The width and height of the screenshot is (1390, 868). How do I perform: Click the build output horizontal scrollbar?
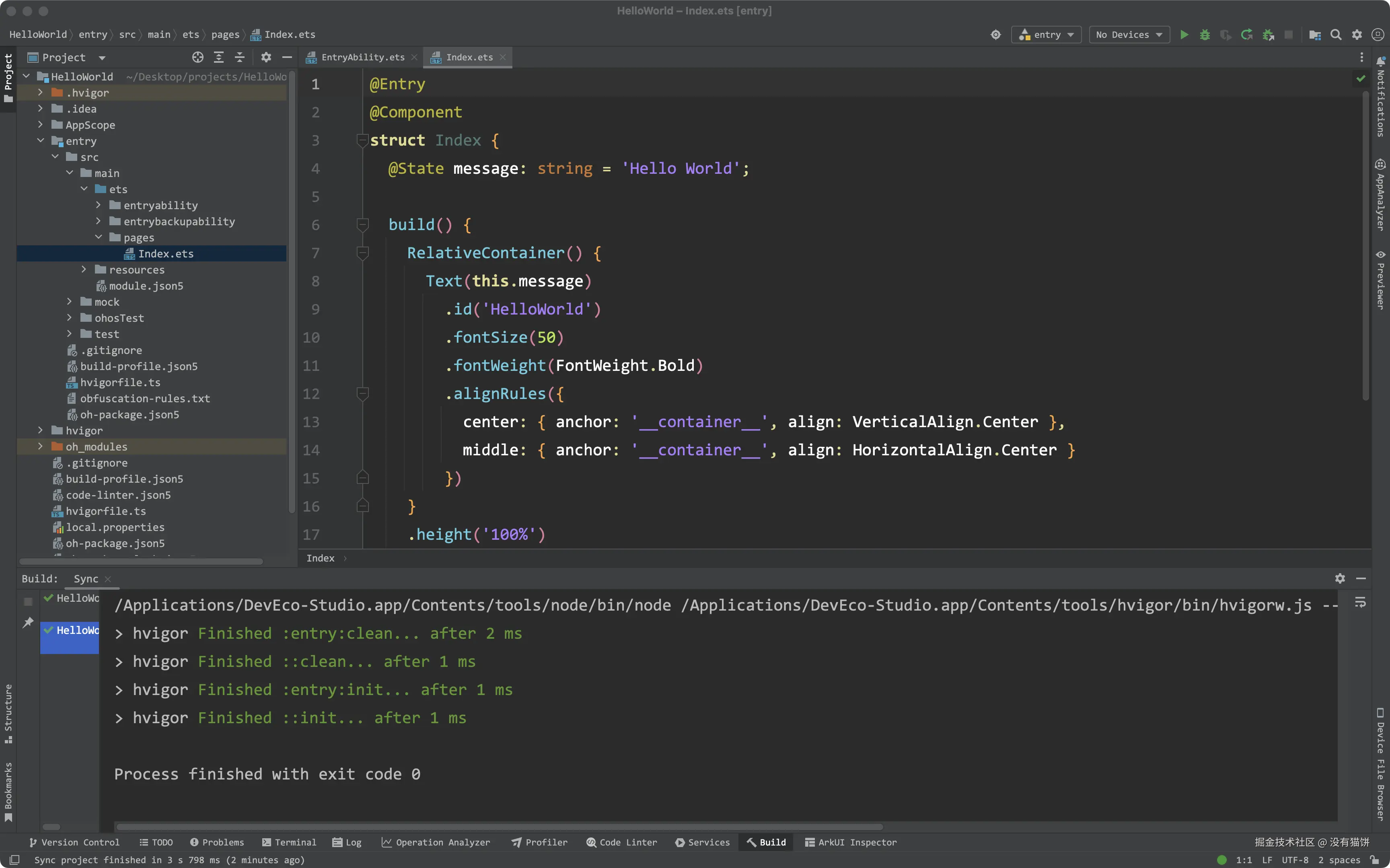pyautogui.click(x=499, y=827)
